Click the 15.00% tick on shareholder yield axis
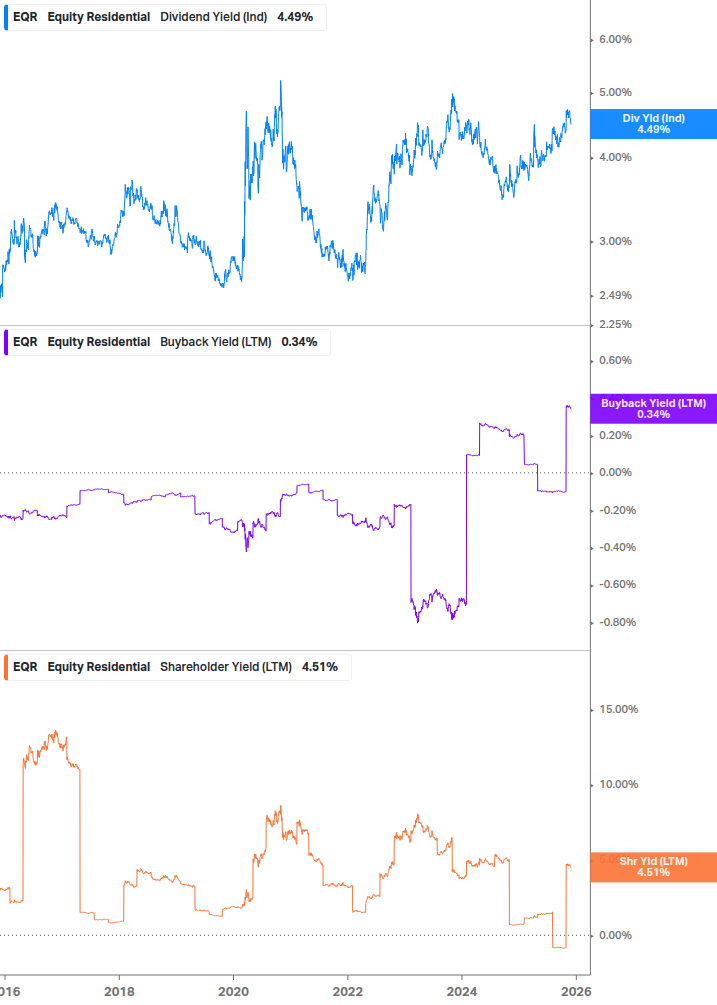This screenshot has height=1005, width=717. tap(618, 710)
